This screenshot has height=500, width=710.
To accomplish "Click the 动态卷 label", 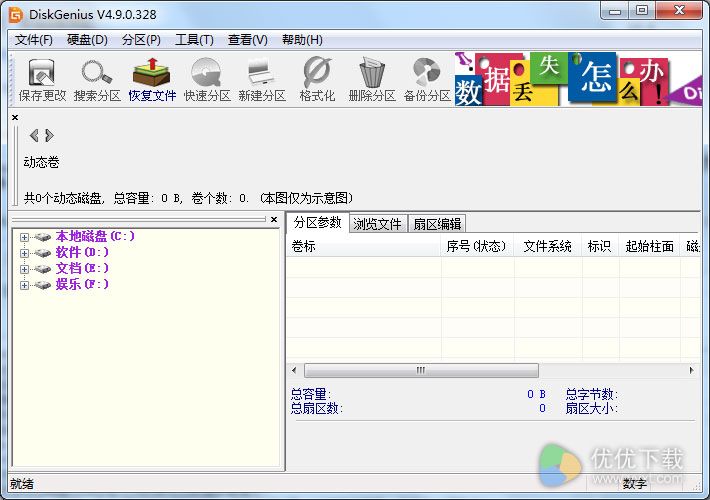I will (41, 162).
